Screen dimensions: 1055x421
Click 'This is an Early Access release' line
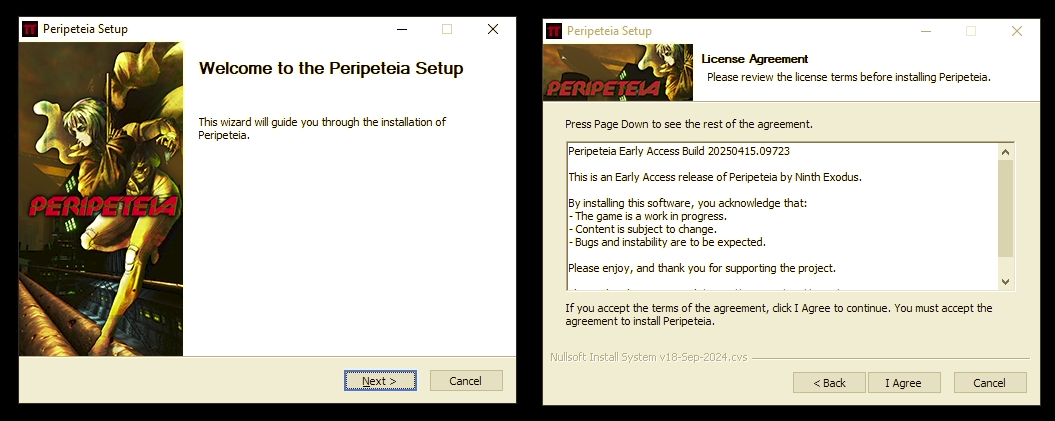coord(715,178)
